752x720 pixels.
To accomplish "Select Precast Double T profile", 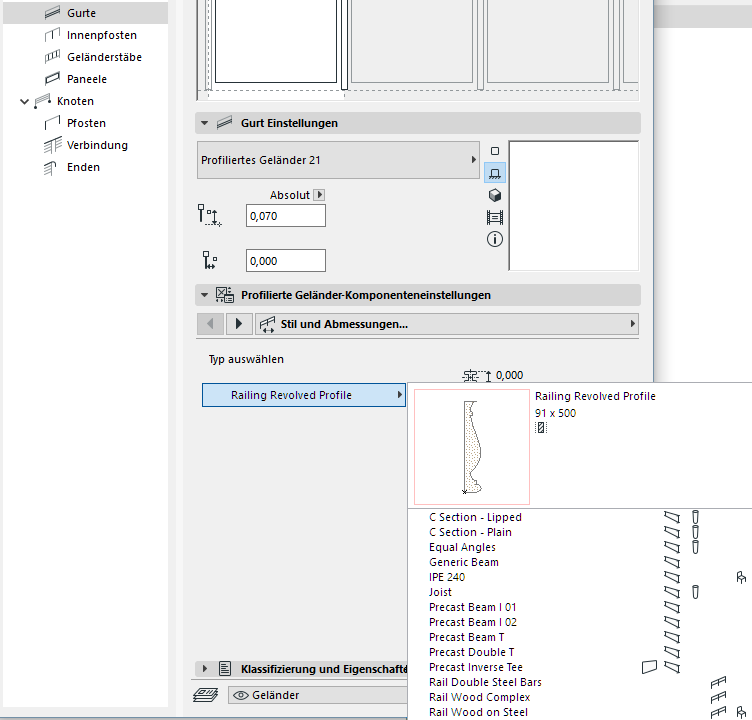I will pyautogui.click(x=471, y=652).
